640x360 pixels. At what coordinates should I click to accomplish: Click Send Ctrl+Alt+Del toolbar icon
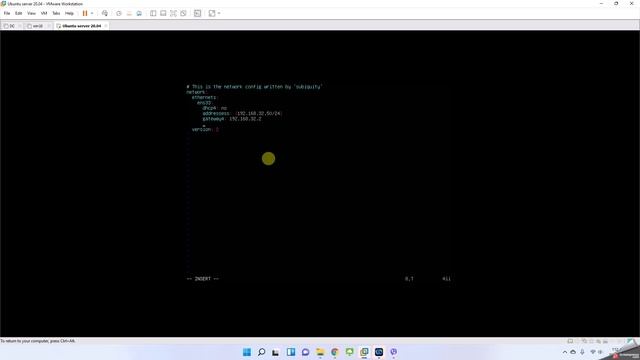click(105, 13)
